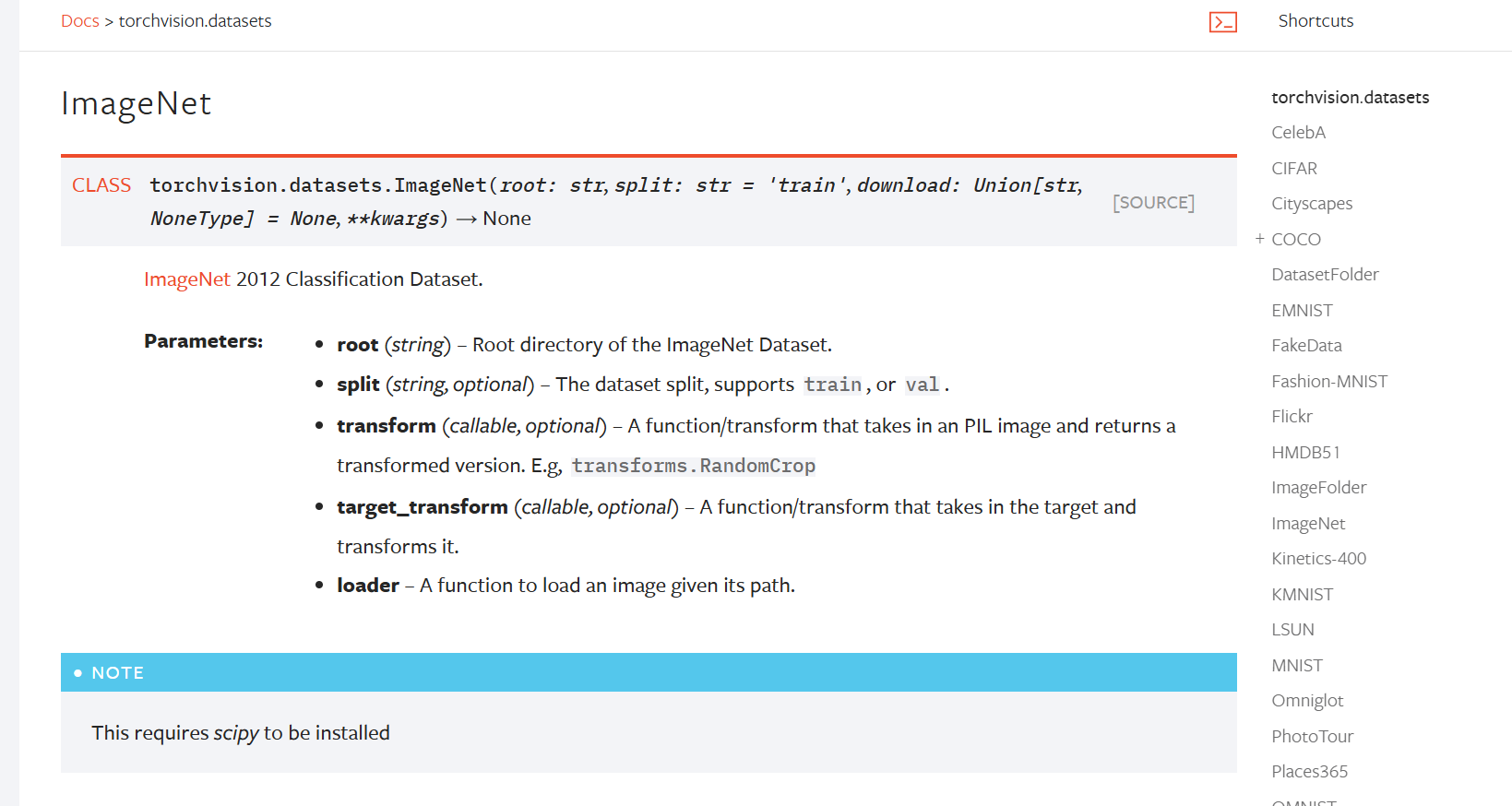Select LSUN in the sidebar list

coord(1292,630)
